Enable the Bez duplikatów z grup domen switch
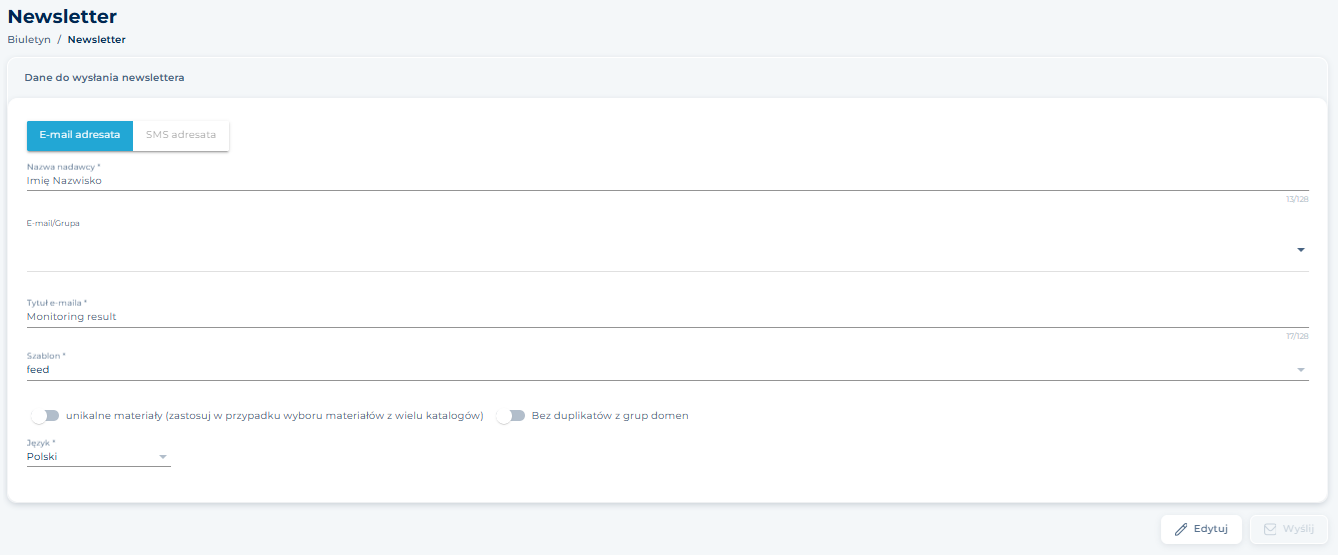The width and height of the screenshot is (1338, 555). pos(511,416)
